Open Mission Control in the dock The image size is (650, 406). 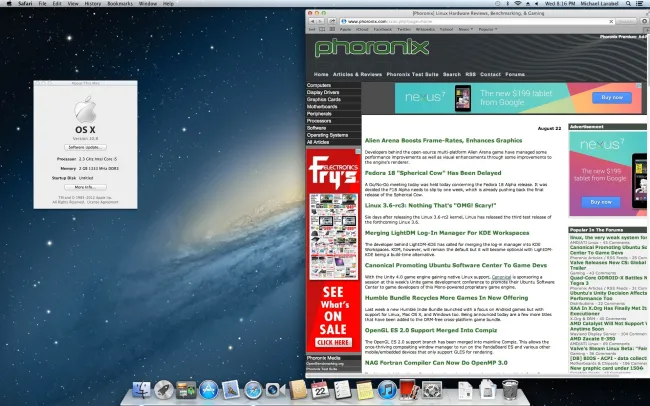(x=186, y=390)
